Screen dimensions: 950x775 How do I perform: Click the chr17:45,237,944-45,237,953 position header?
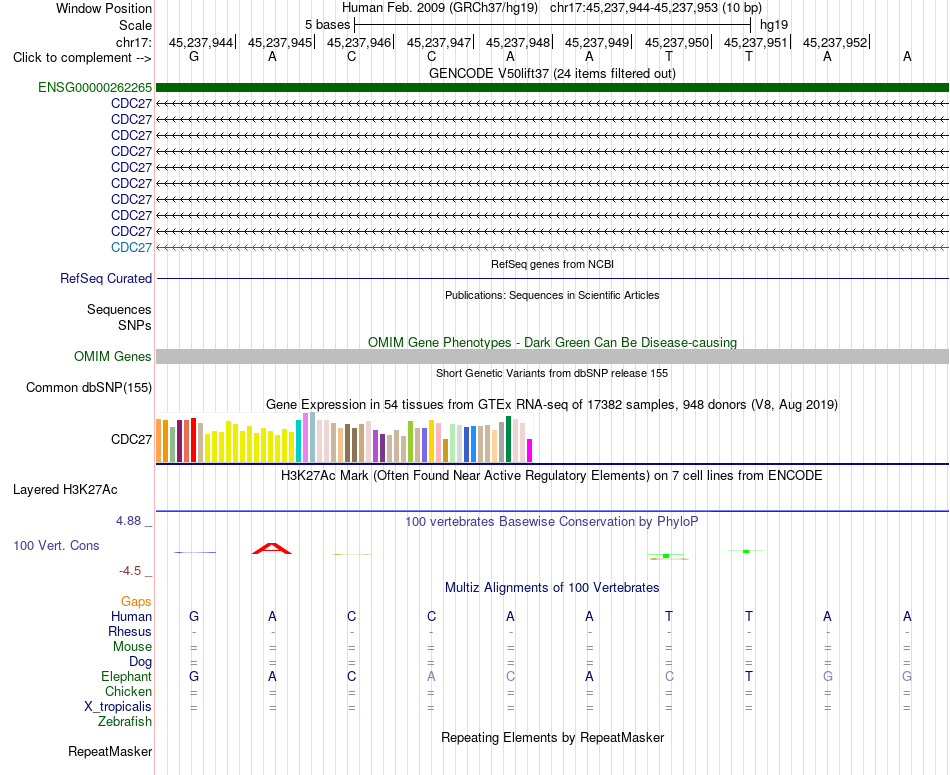[656, 8]
